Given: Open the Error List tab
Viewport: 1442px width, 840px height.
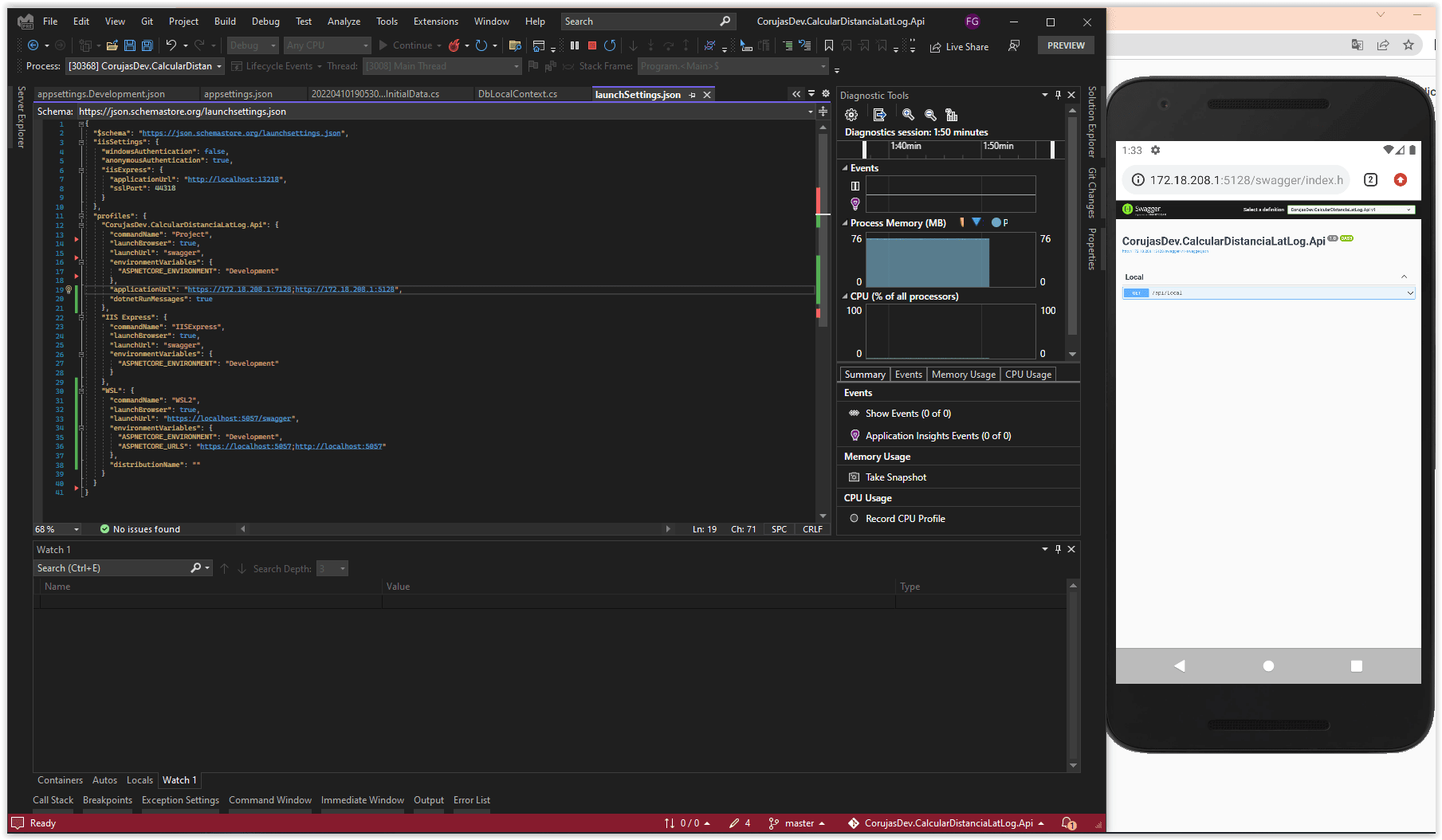Looking at the screenshot, I should tap(472, 800).
